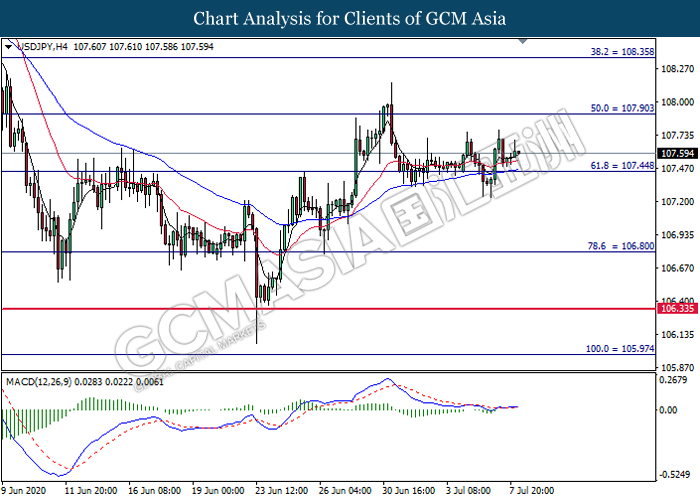This screenshot has height=500, width=700.
Task: Click the 3 Jul 08:00 time label
Action: pyautogui.click(x=469, y=491)
